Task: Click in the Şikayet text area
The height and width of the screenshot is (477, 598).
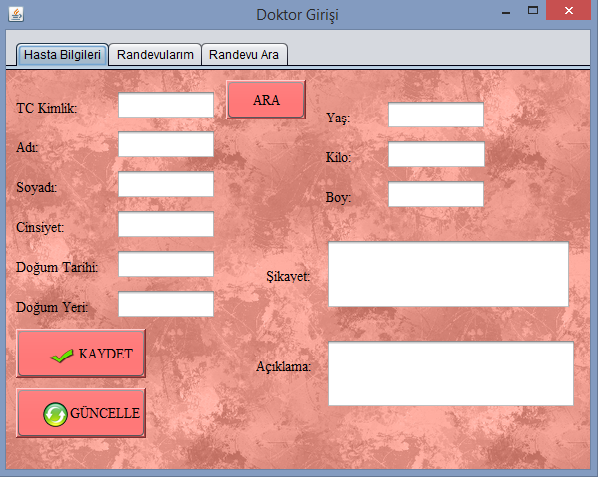Action: [448, 274]
